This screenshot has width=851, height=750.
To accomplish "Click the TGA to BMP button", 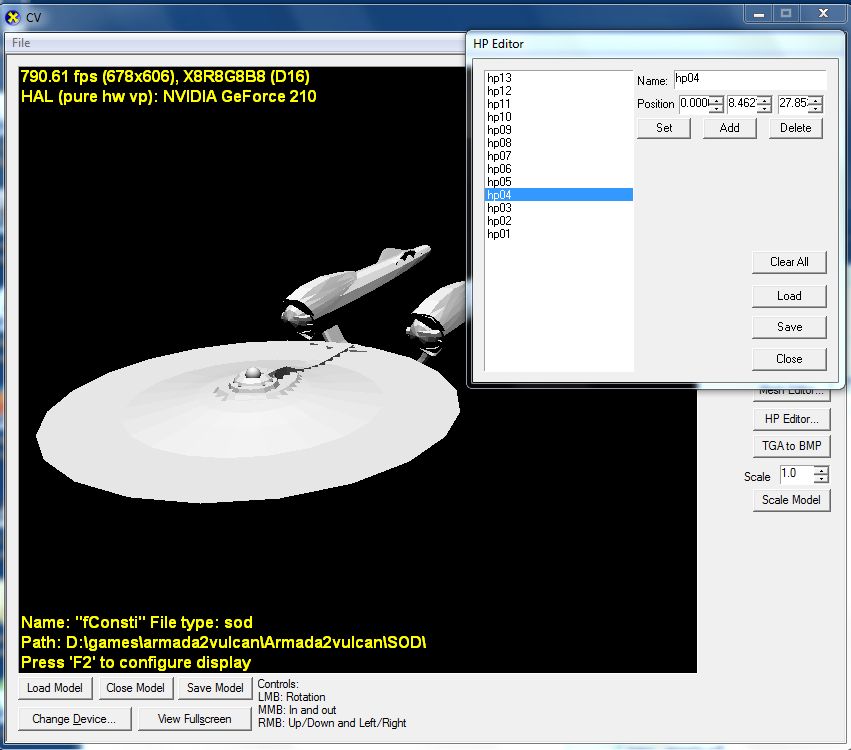I will (x=791, y=446).
